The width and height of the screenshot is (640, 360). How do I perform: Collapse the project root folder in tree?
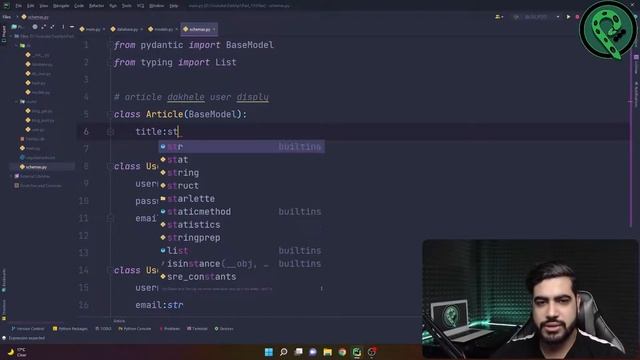(x=11, y=36)
